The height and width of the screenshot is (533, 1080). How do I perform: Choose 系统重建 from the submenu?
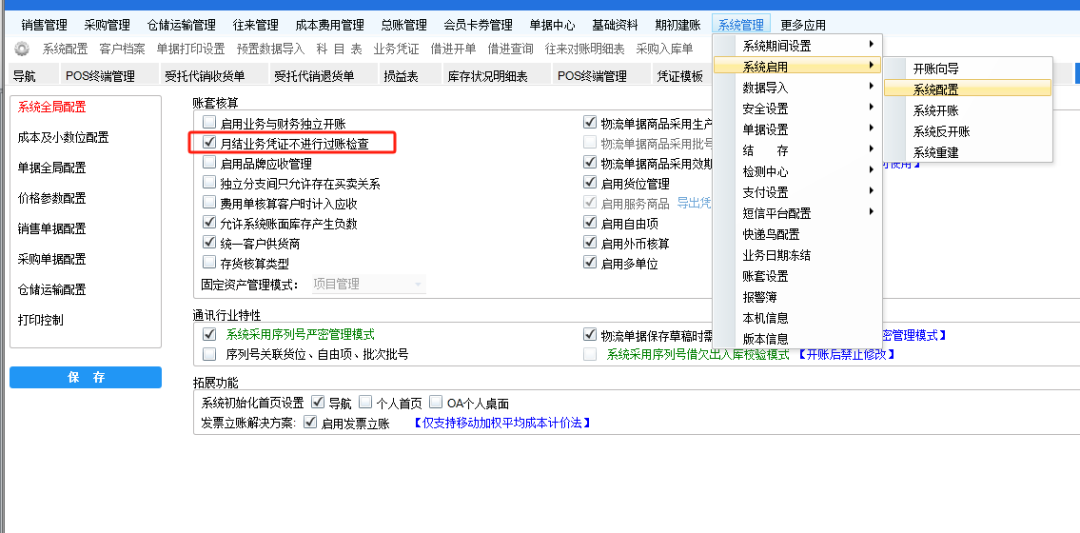pos(936,153)
